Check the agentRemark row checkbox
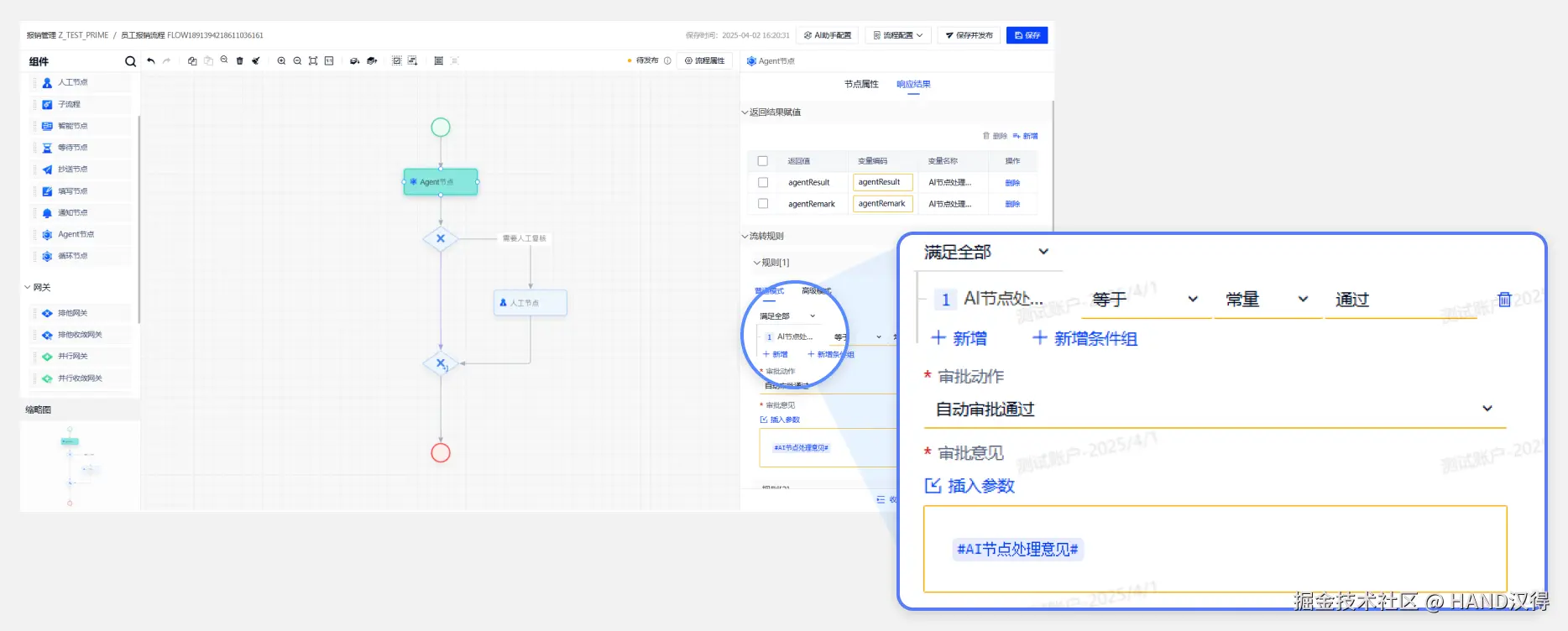Image resolution: width=1568 pixels, height=631 pixels. 763,203
